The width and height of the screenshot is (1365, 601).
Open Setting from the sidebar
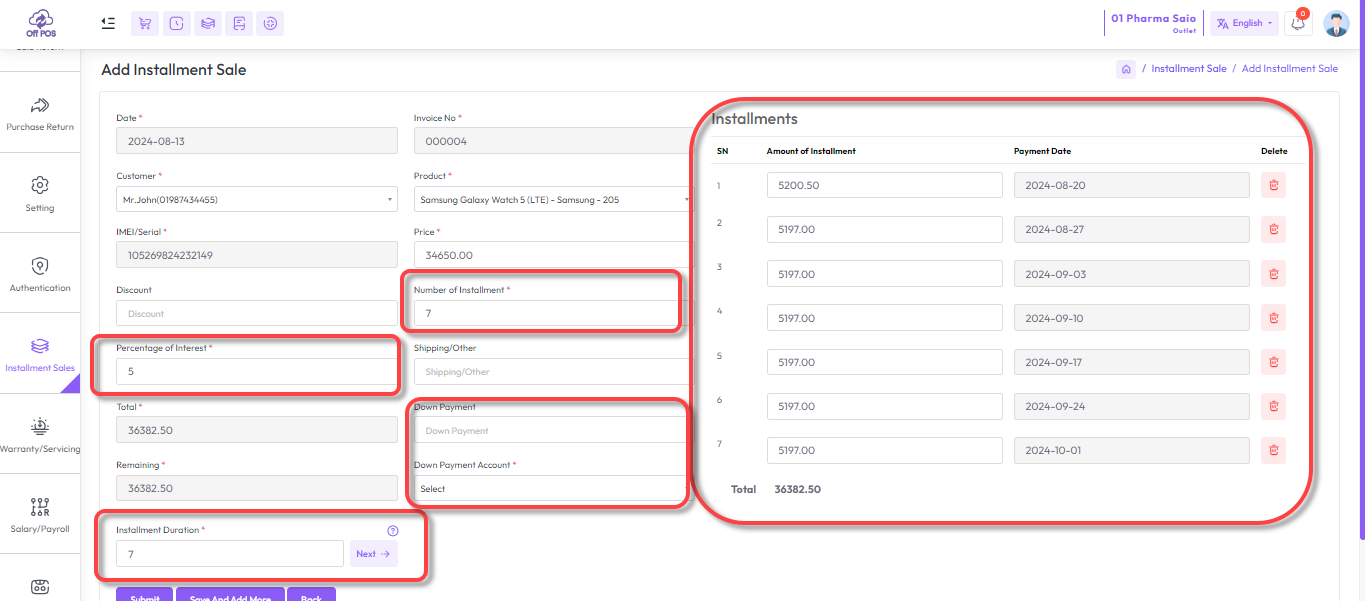[40, 194]
